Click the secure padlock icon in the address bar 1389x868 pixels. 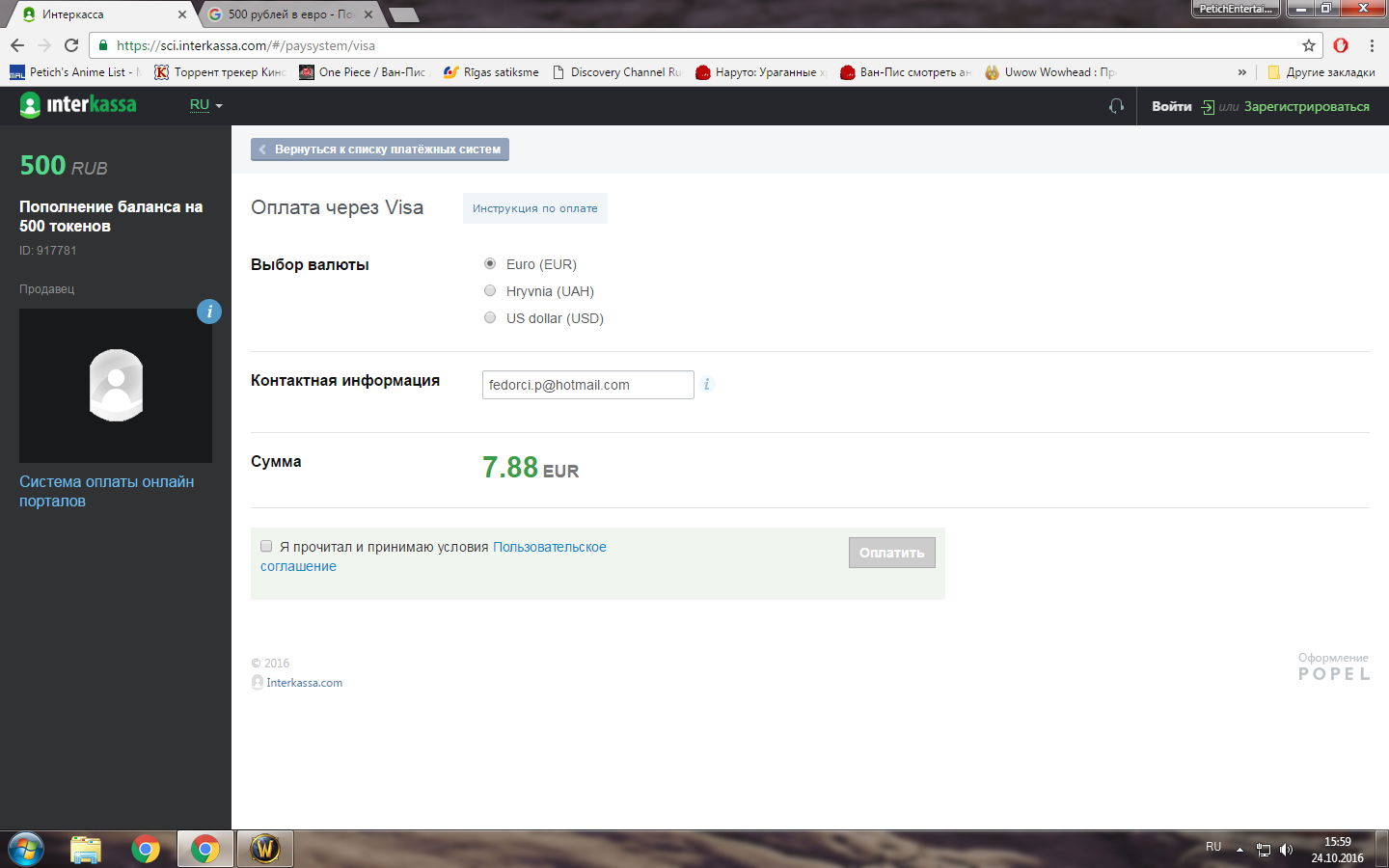point(103,45)
